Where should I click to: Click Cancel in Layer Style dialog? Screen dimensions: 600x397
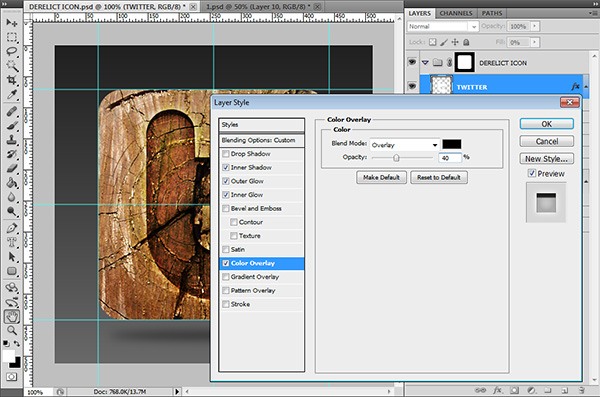click(546, 141)
